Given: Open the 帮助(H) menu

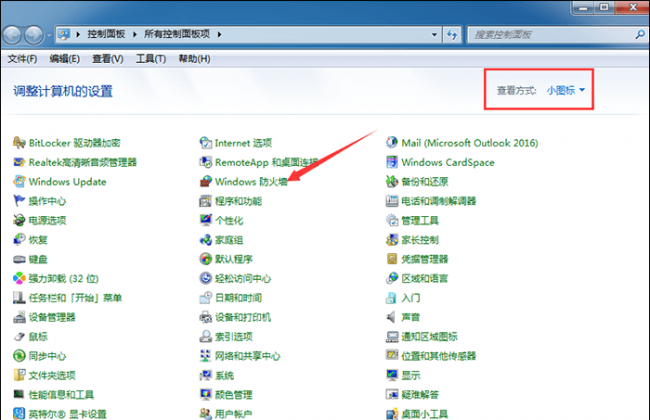Looking at the screenshot, I should [194, 59].
